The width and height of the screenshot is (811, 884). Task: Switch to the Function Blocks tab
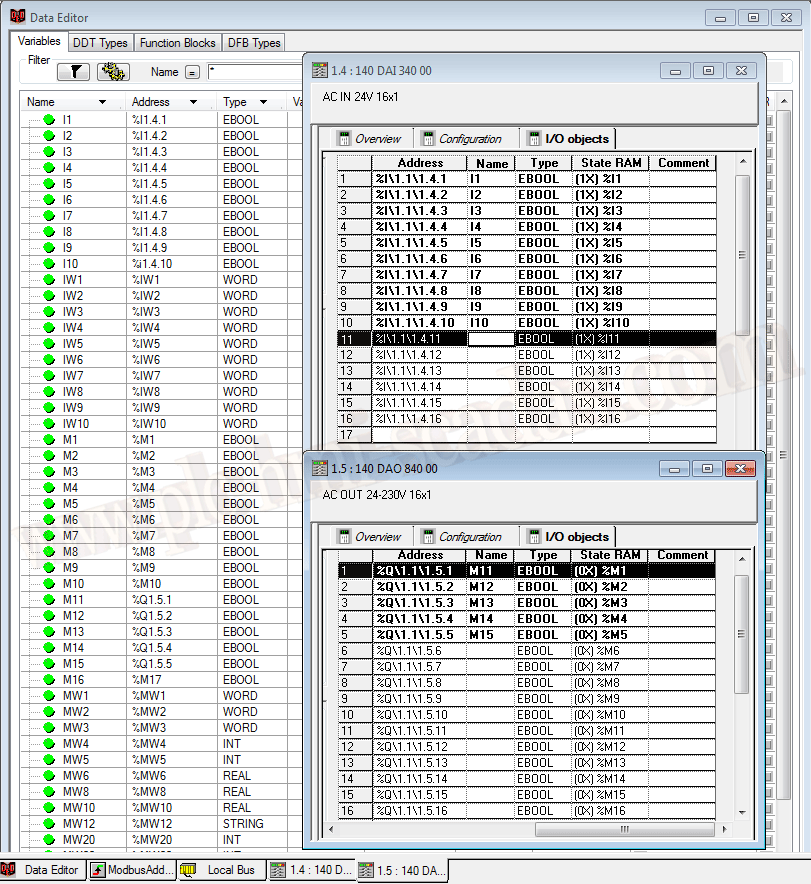pyautogui.click(x=177, y=43)
